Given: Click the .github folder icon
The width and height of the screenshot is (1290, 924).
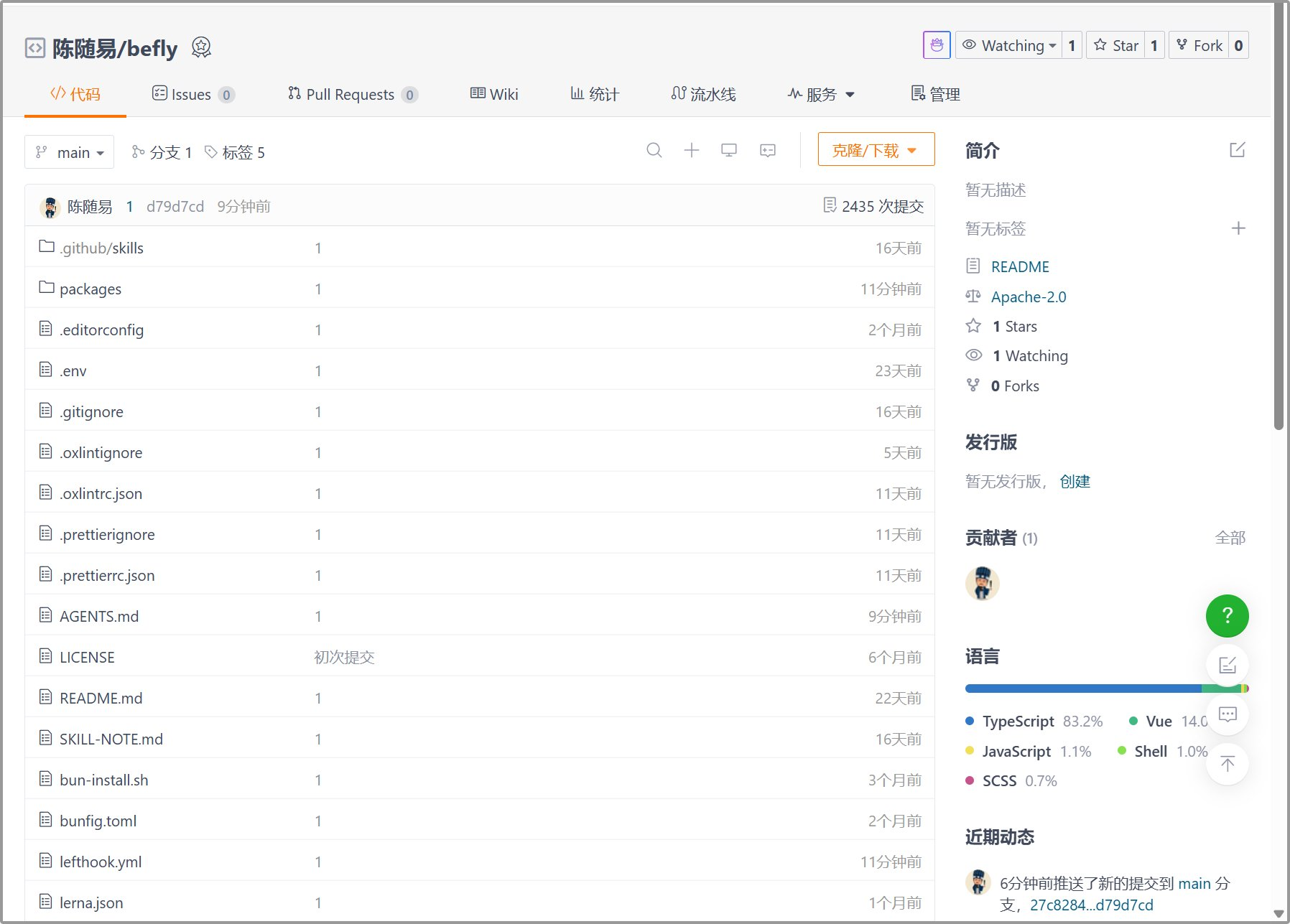Looking at the screenshot, I should [47, 246].
